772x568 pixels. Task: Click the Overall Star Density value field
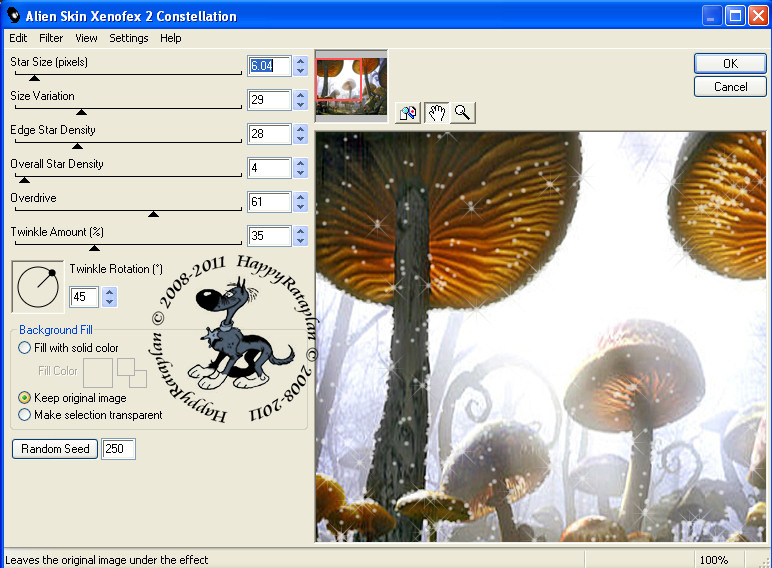[x=269, y=167]
